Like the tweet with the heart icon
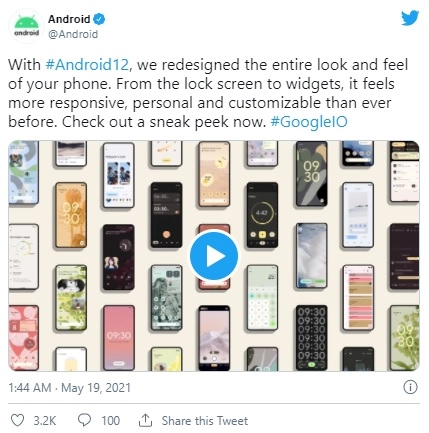Viewport: 429px width, 433px height. 17,420
